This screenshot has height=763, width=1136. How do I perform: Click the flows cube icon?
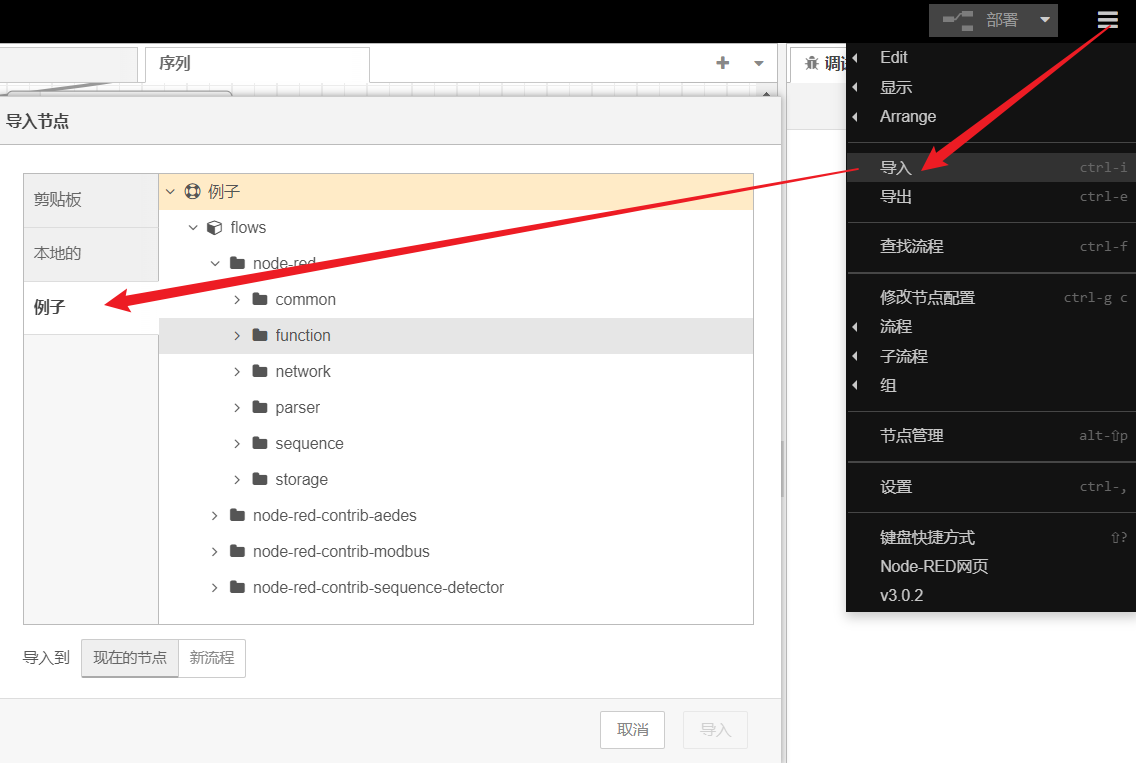(214, 228)
